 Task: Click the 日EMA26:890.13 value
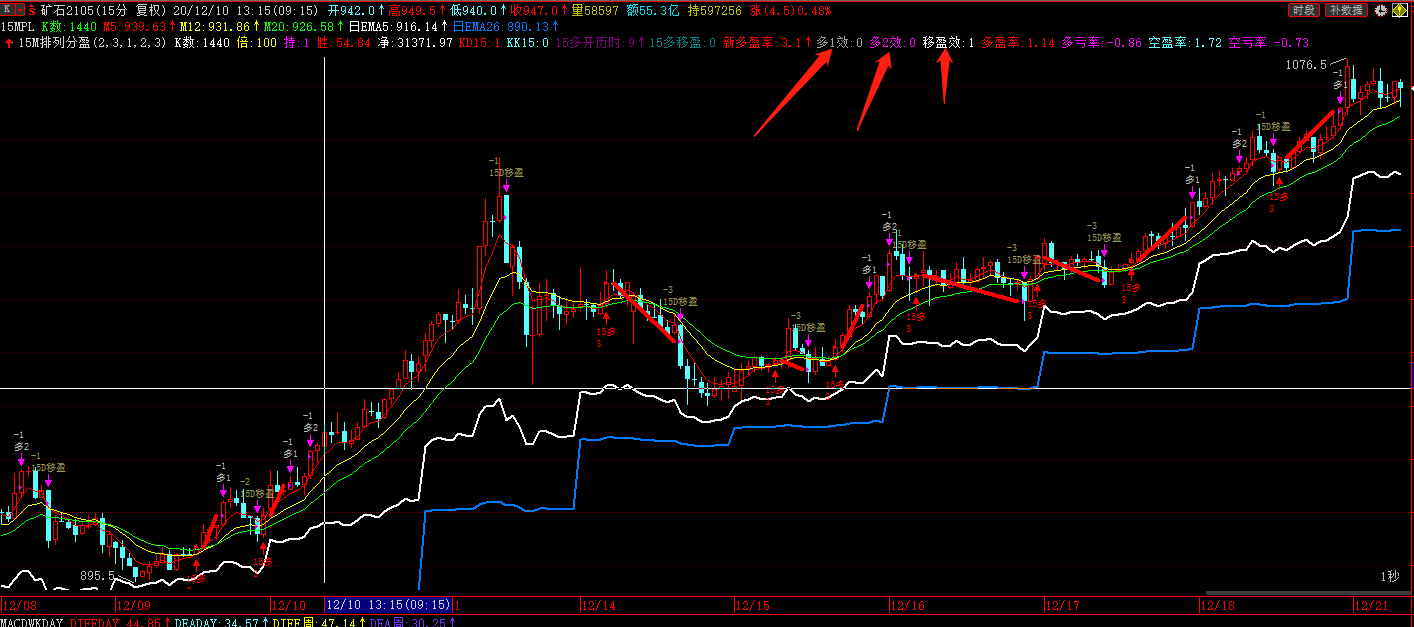[501, 26]
